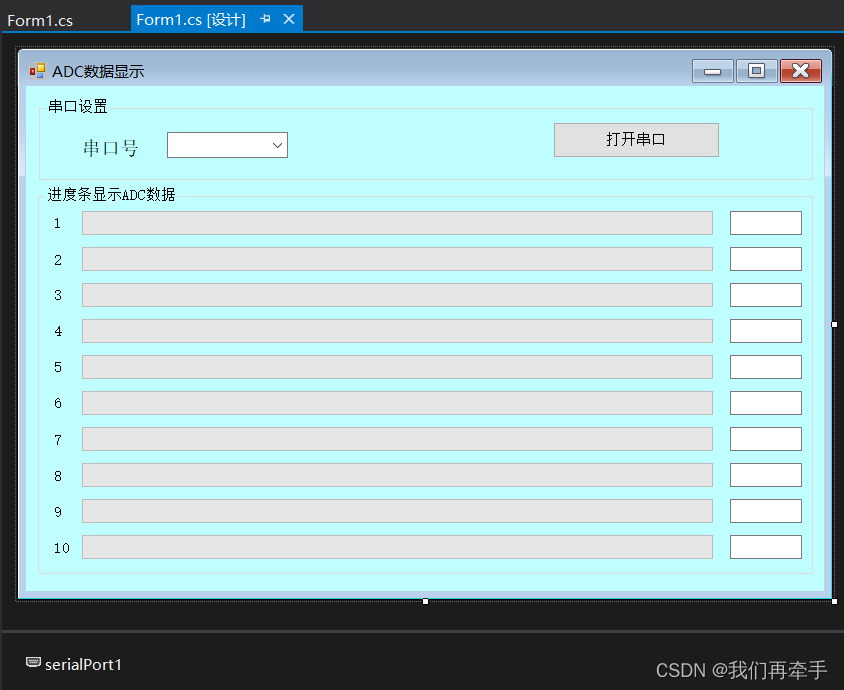The image size is (844, 690).
Task: Select progress bar for channel 7
Action: (x=397, y=439)
